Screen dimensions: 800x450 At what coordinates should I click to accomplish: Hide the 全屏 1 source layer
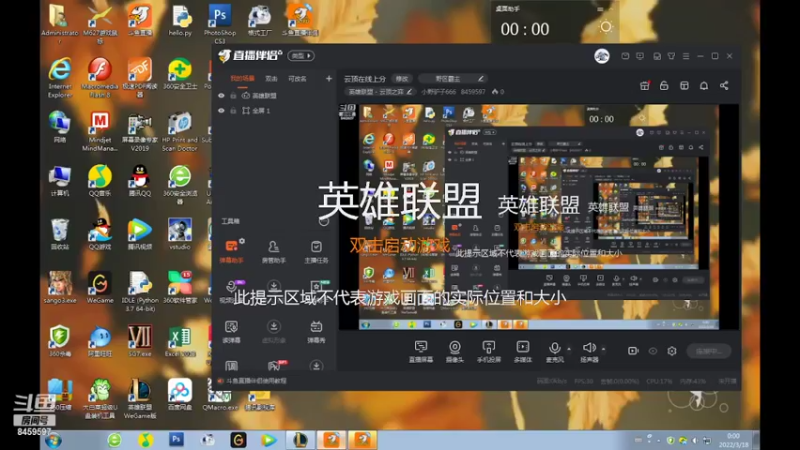221,110
